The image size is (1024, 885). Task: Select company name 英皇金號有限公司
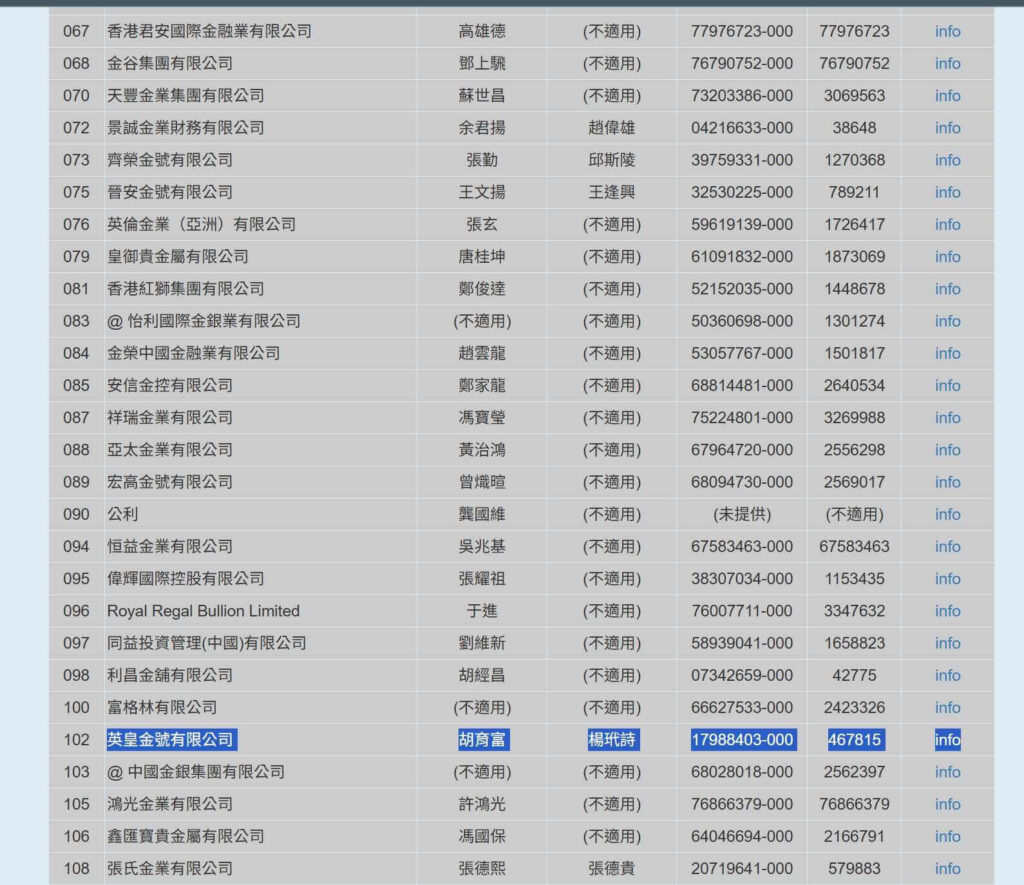(171, 740)
